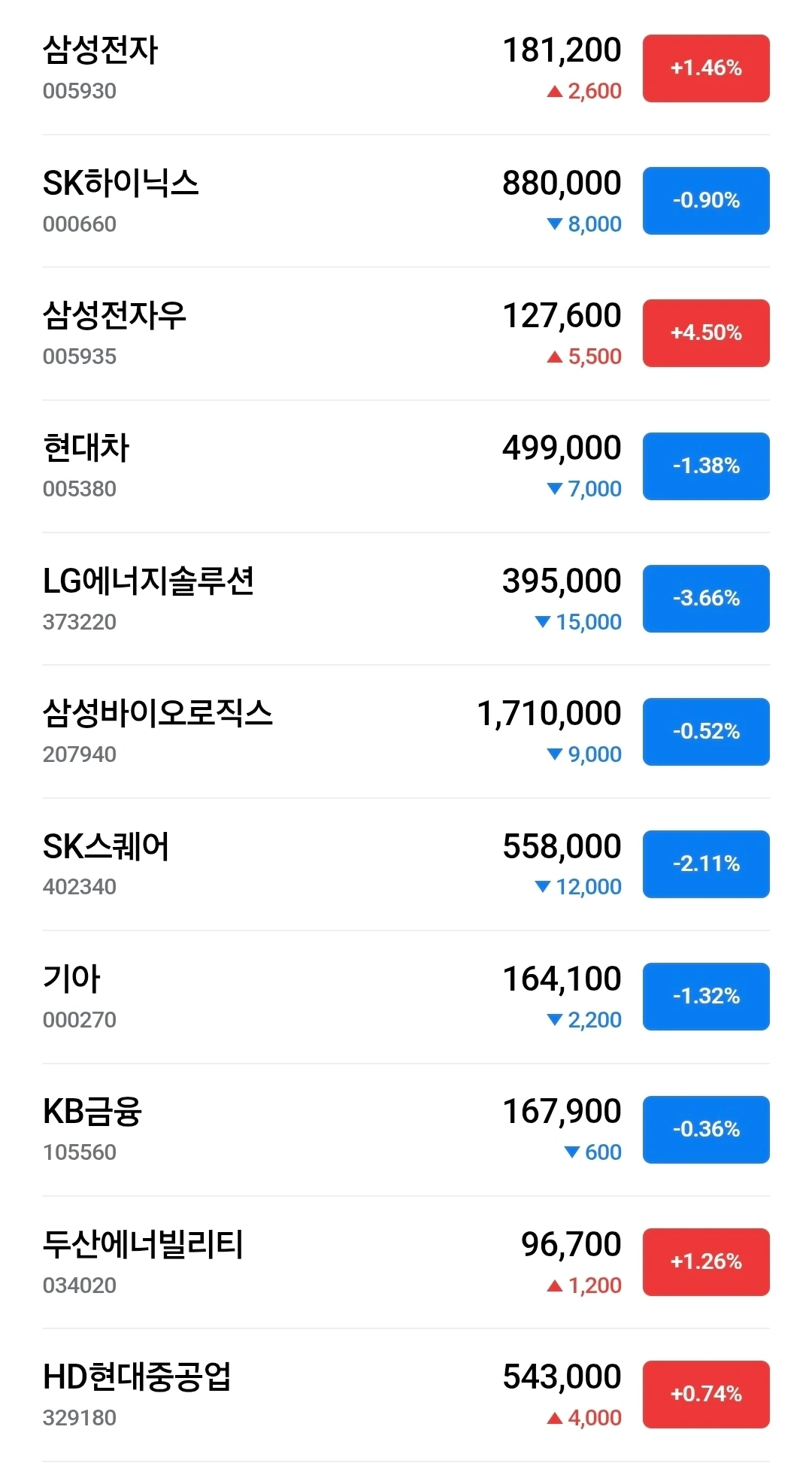
Task: Click the blue down arrow beside 15,000
Action: coord(543,622)
